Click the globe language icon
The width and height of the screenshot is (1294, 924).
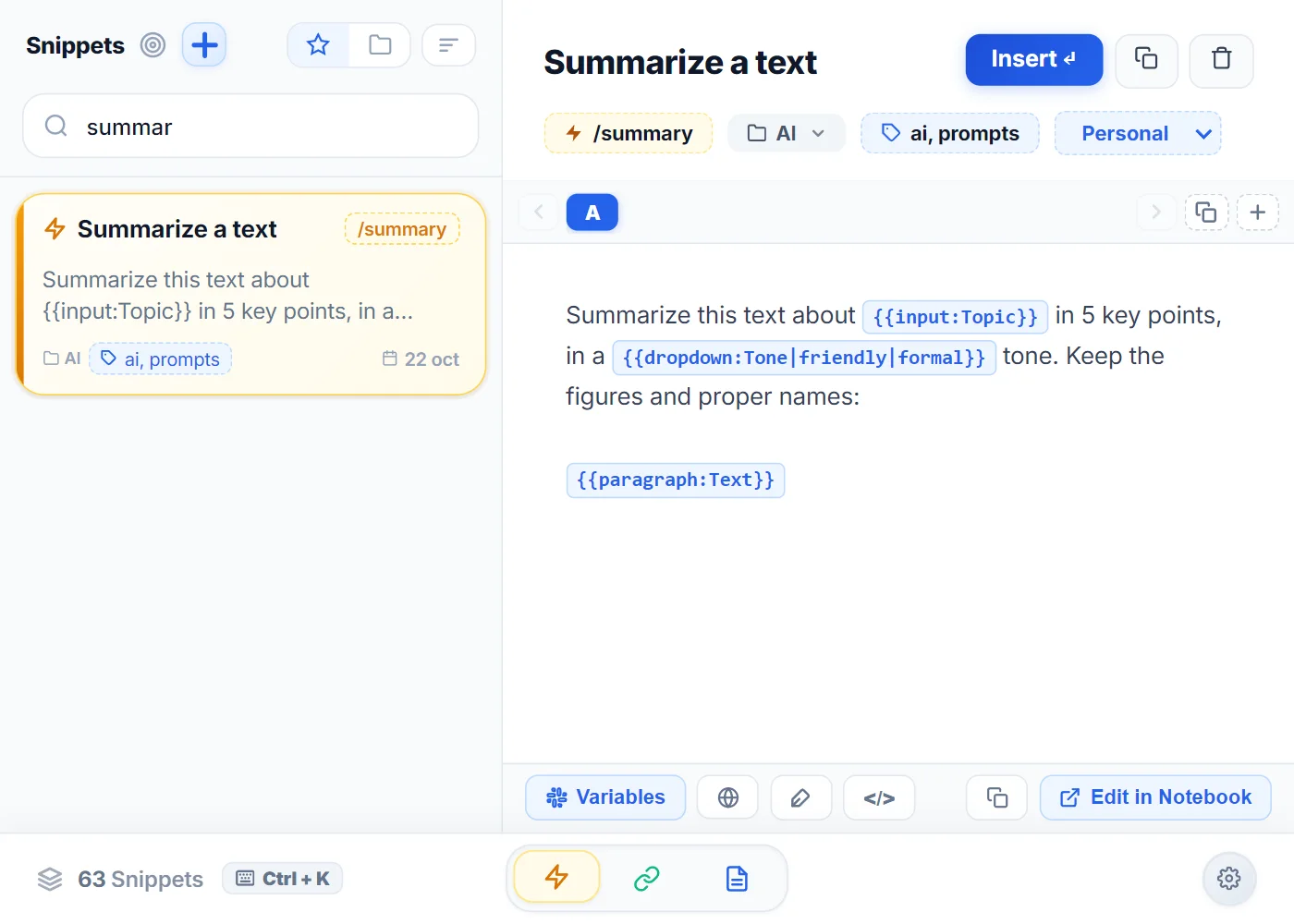[727, 797]
